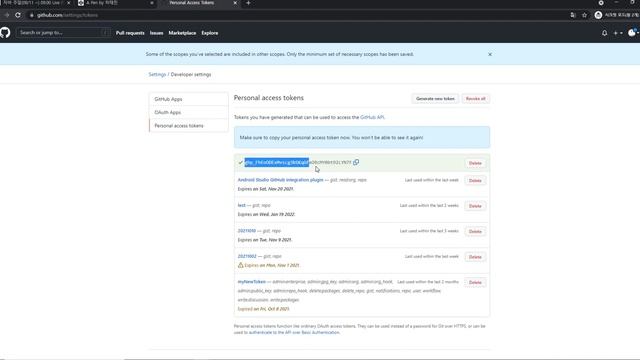Delete the myNewToken token

(475, 282)
